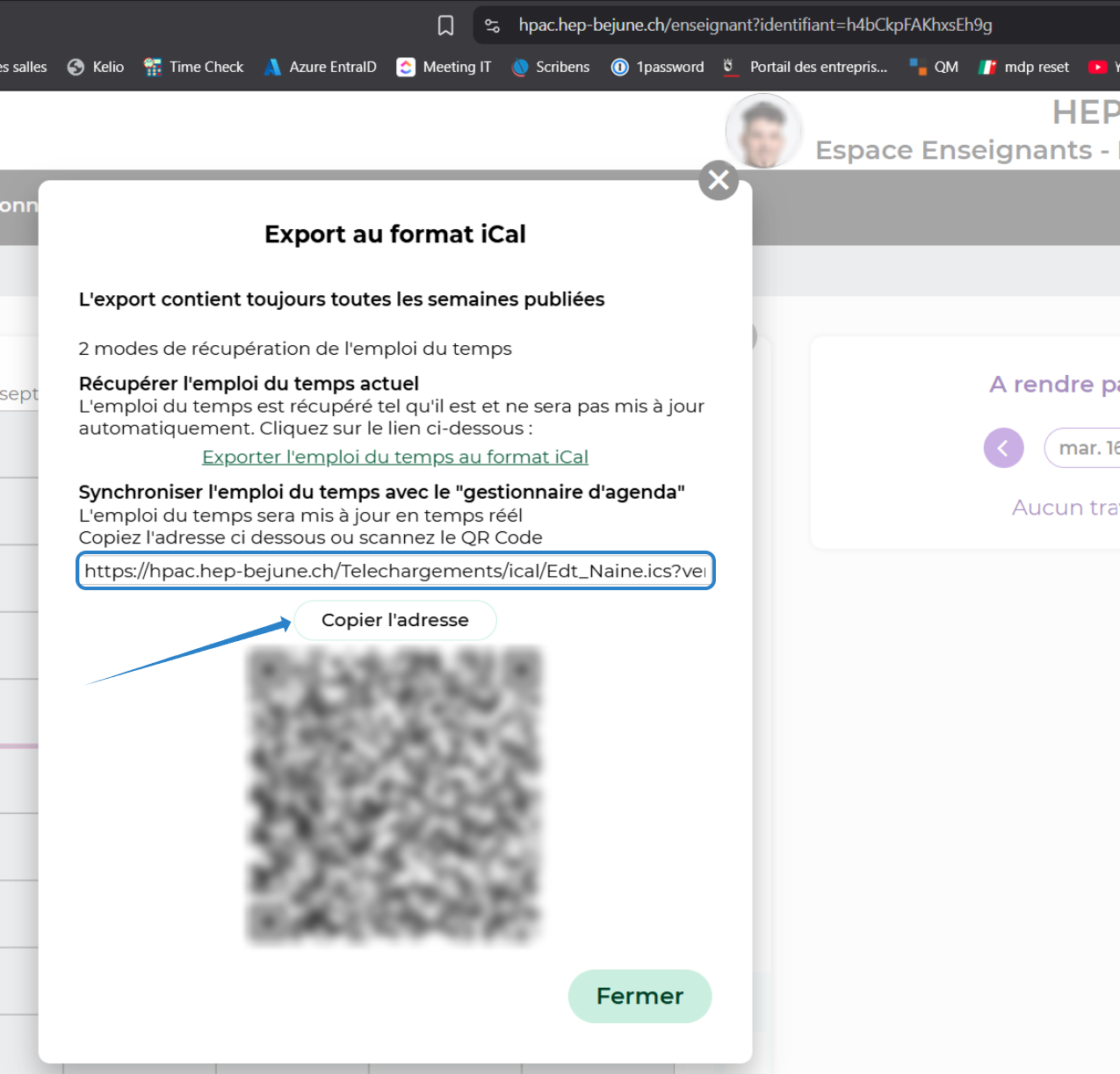Open the 1password bookmark
Image resolution: width=1120 pixels, height=1074 pixels.
point(658,67)
